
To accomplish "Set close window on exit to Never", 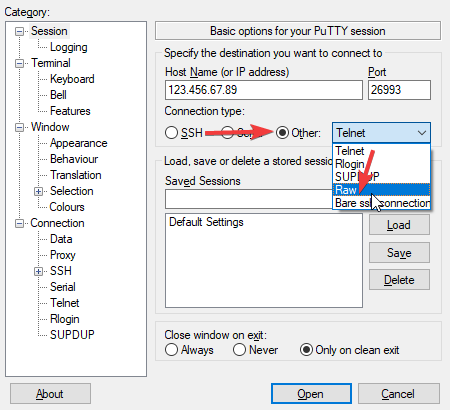I will point(239,350).
